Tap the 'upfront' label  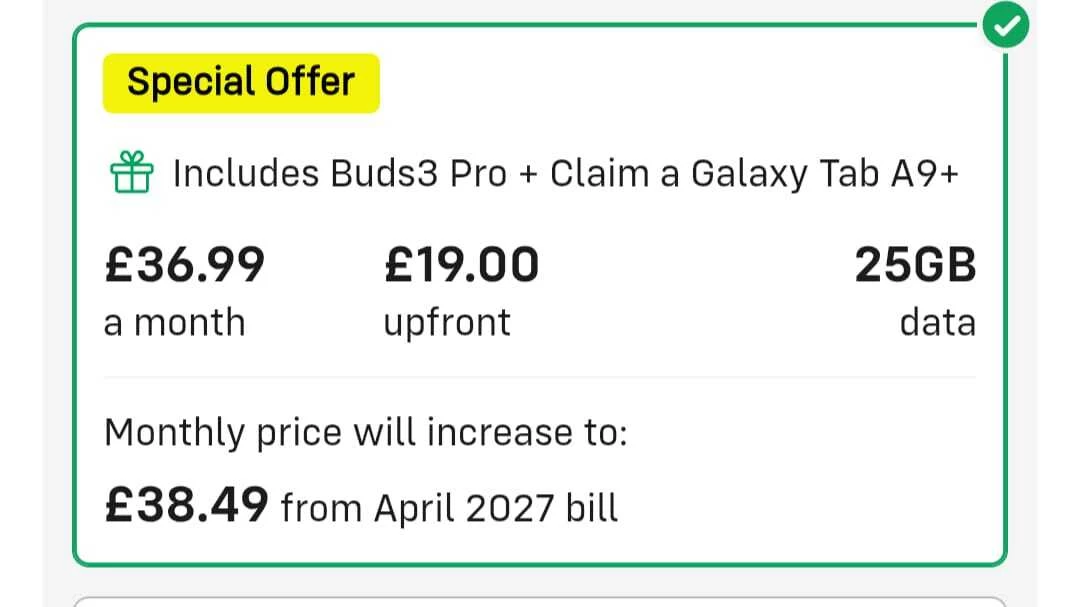[x=447, y=323]
